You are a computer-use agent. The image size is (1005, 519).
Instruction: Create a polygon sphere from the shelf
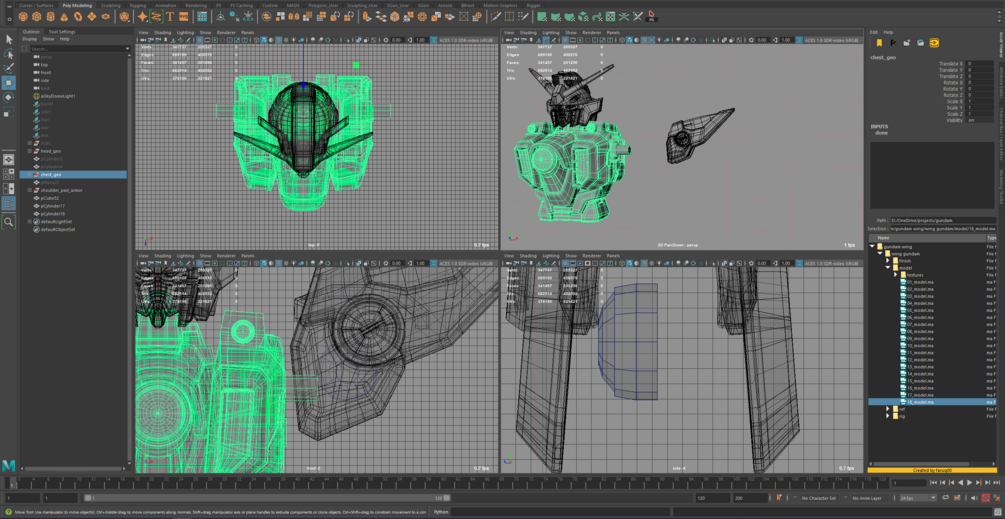pos(23,16)
